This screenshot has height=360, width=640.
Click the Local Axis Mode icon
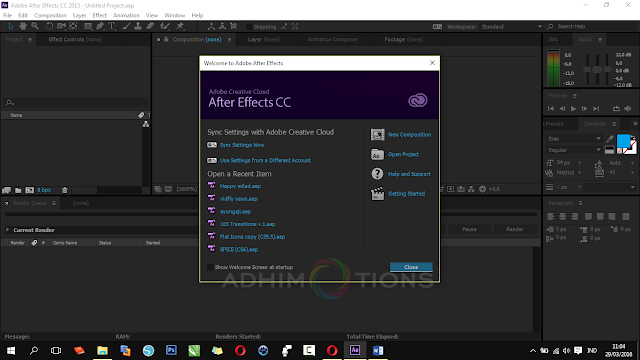[x=211, y=26]
